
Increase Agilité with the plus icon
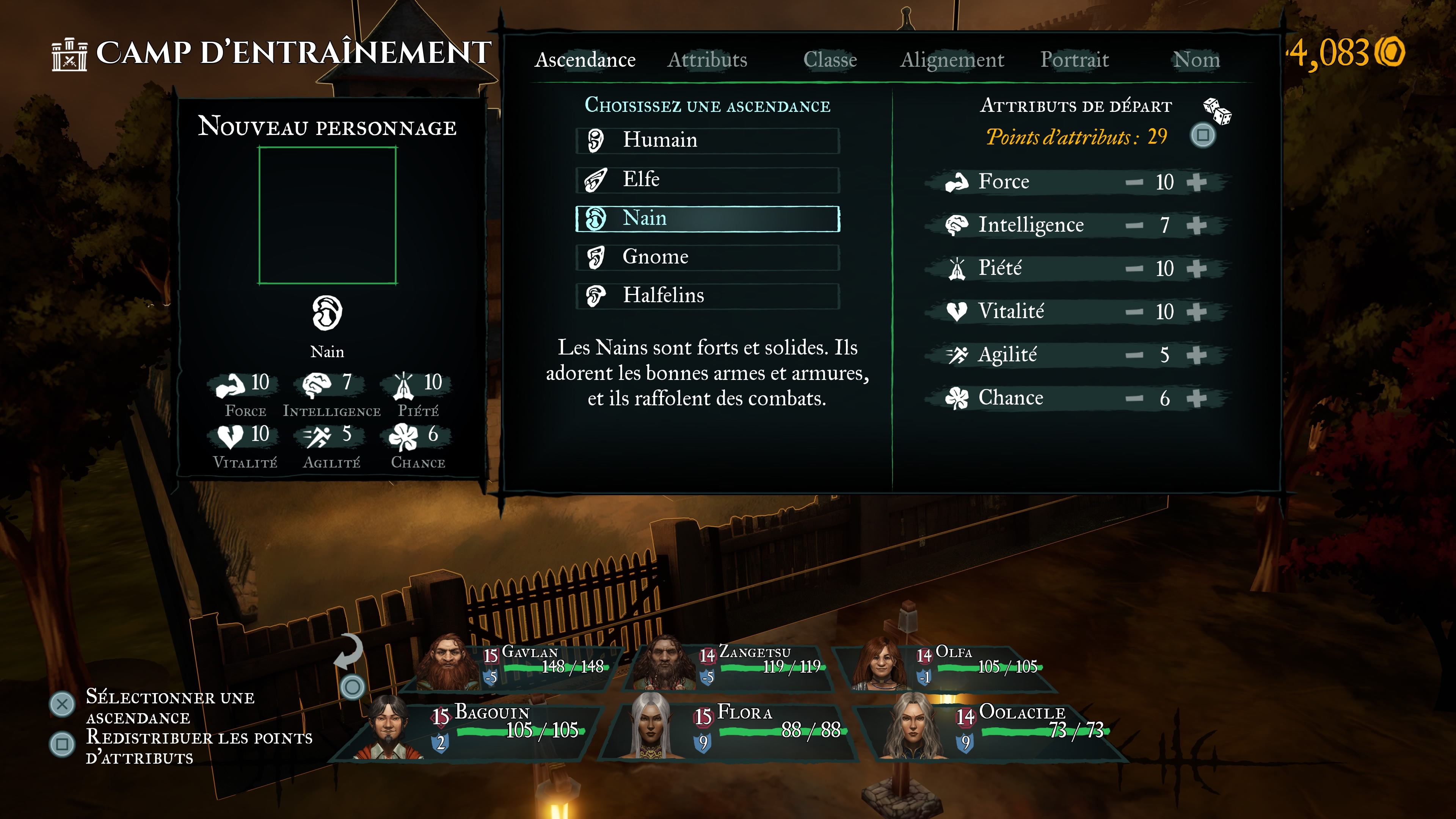tap(1197, 355)
